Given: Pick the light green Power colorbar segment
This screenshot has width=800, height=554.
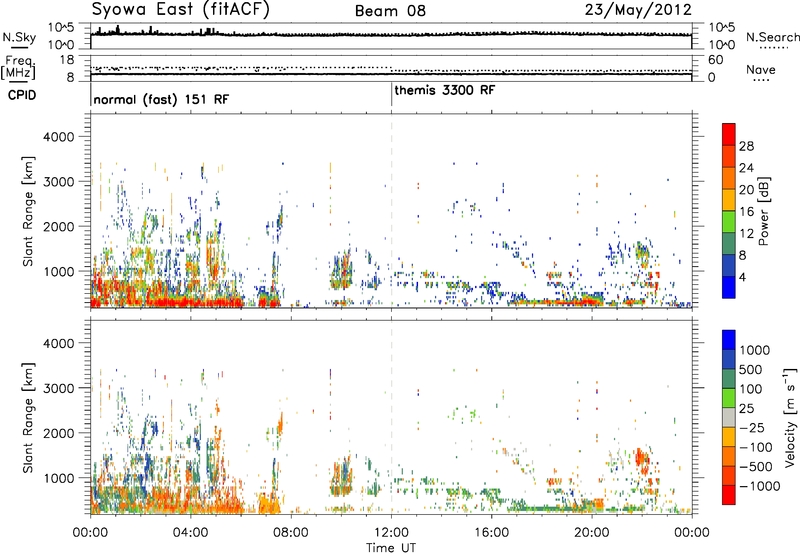Looking at the screenshot, I should click(x=729, y=222).
